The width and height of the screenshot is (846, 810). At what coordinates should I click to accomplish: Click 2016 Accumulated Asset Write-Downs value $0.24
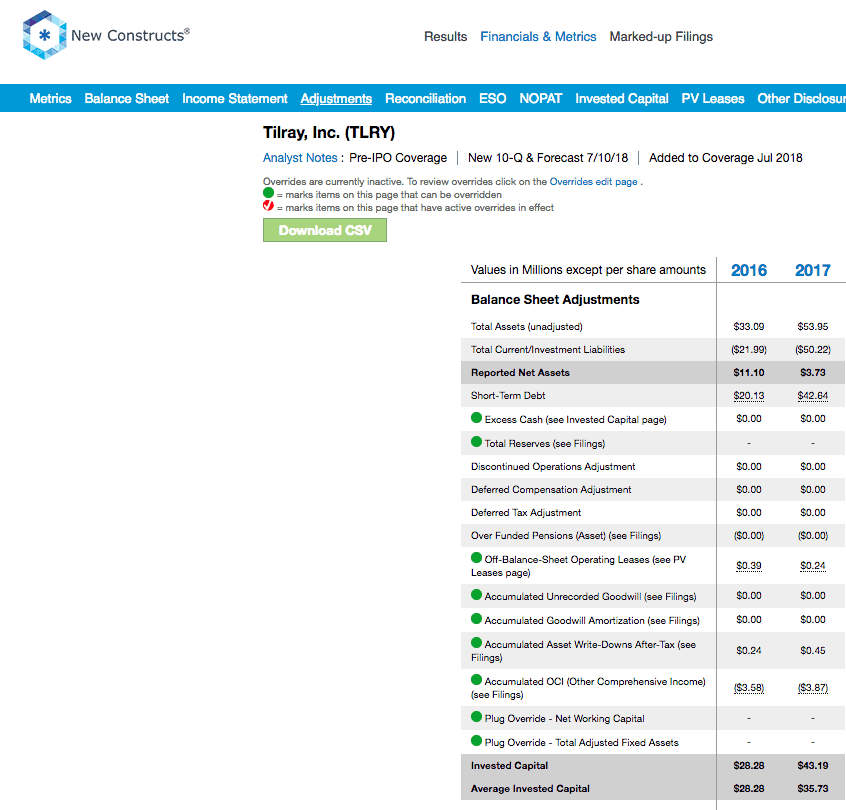[749, 651]
